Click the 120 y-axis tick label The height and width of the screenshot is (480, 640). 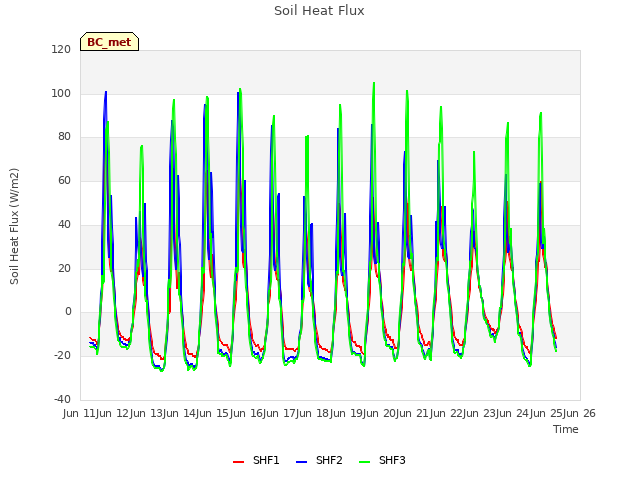click(x=61, y=49)
